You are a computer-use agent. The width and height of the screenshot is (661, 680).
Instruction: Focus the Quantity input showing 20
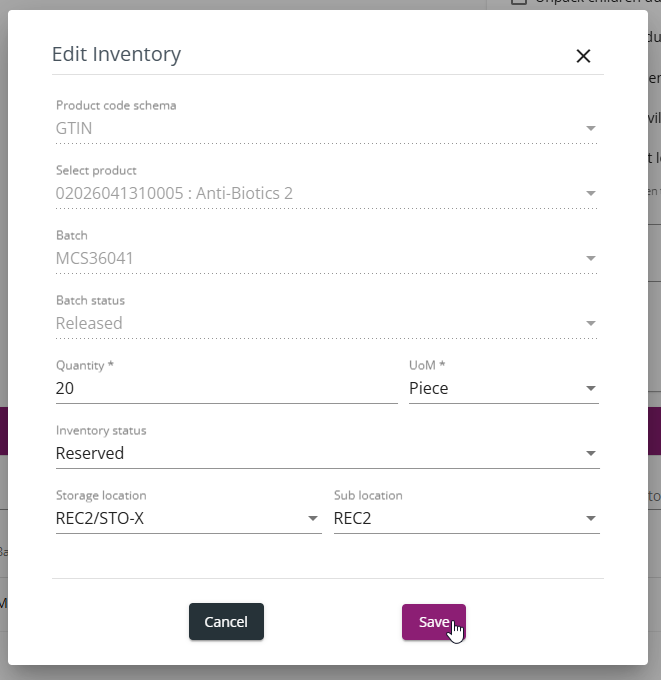pos(226,389)
